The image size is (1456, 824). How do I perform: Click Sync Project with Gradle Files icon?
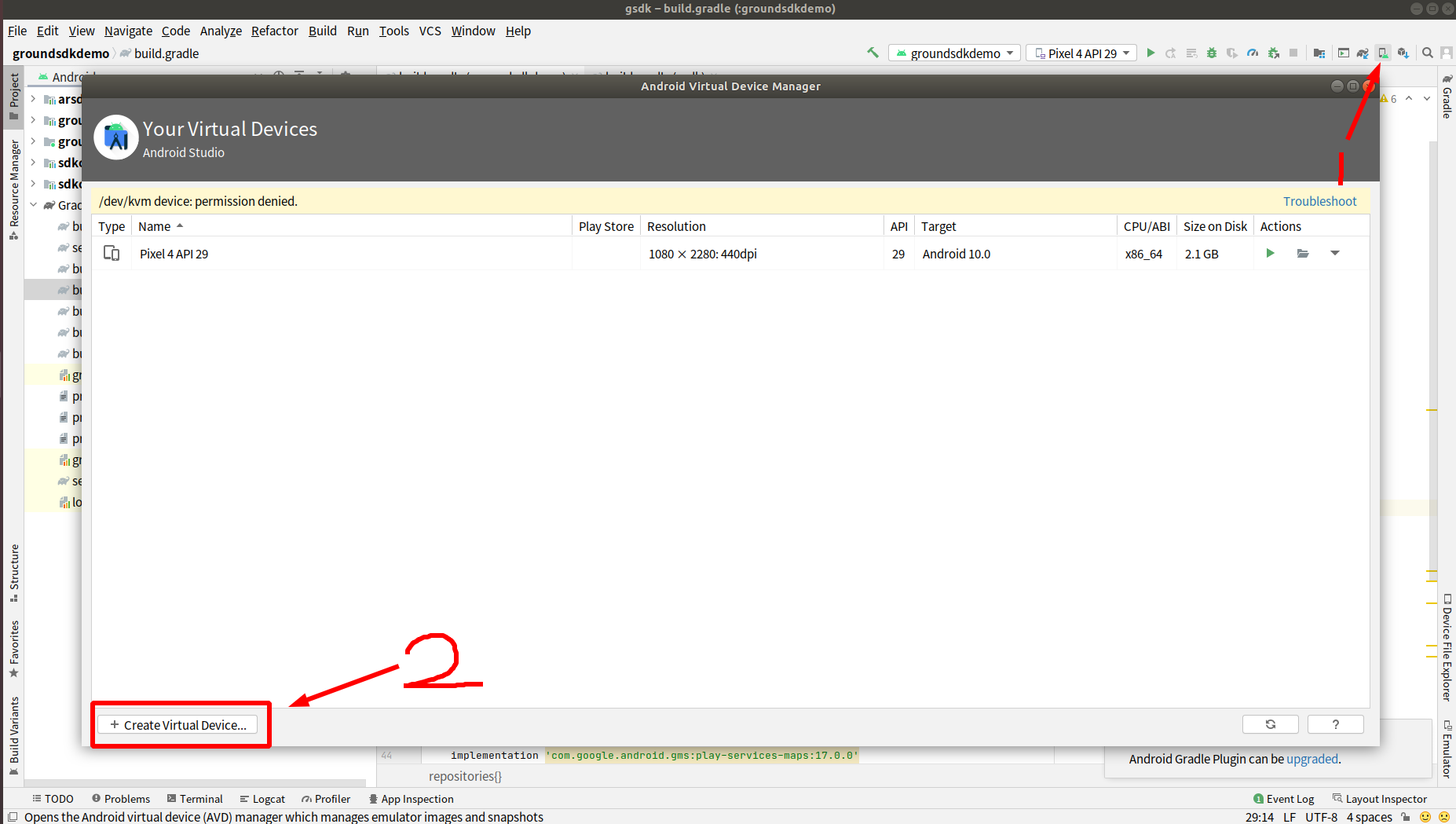point(1363,53)
